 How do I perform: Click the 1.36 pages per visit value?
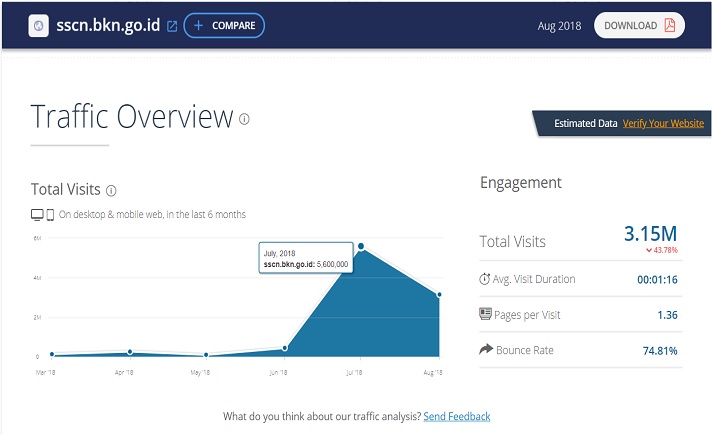(x=667, y=315)
